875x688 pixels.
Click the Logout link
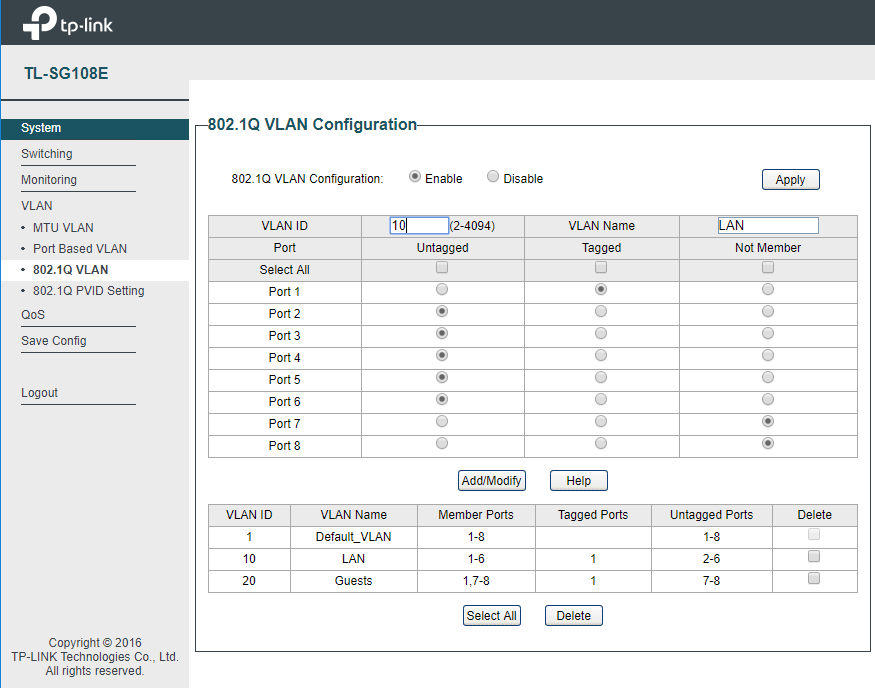click(40, 393)
